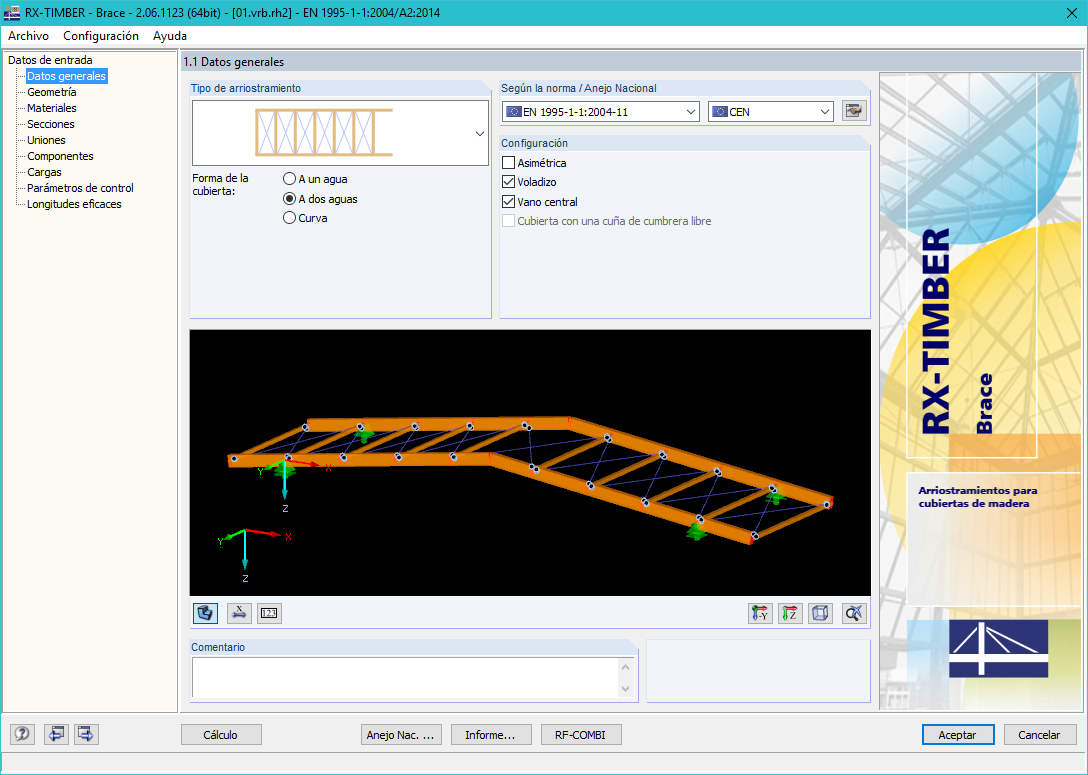Click the Comentario scrollbar down arrow
The height and width of the screenshot is (775, 1088).
626,688
